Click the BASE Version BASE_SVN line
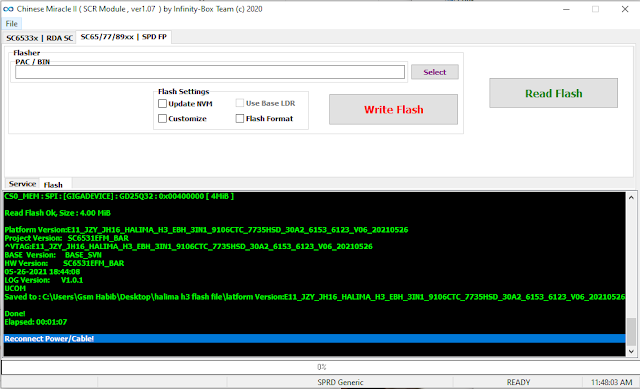This screenshot has height=389, width=640. 53,255
